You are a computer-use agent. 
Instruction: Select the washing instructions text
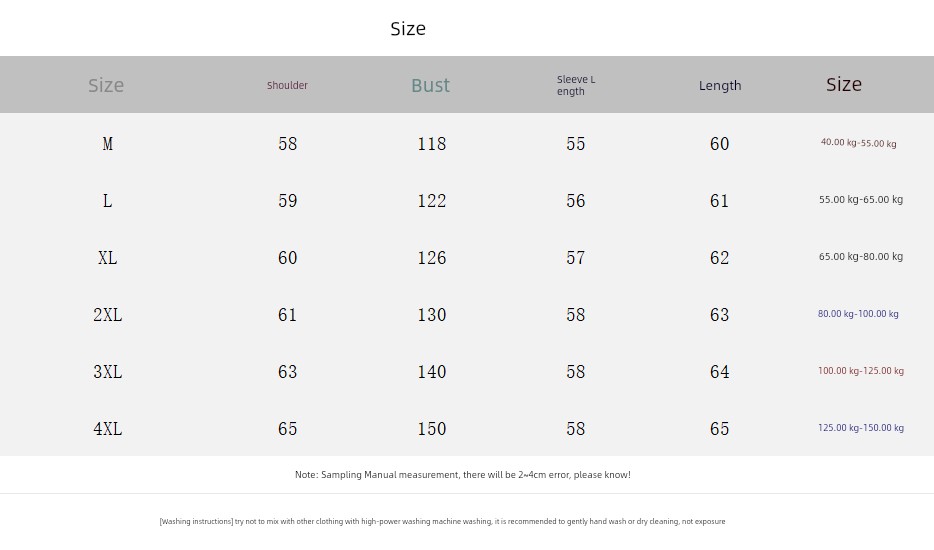click(442, 522)
